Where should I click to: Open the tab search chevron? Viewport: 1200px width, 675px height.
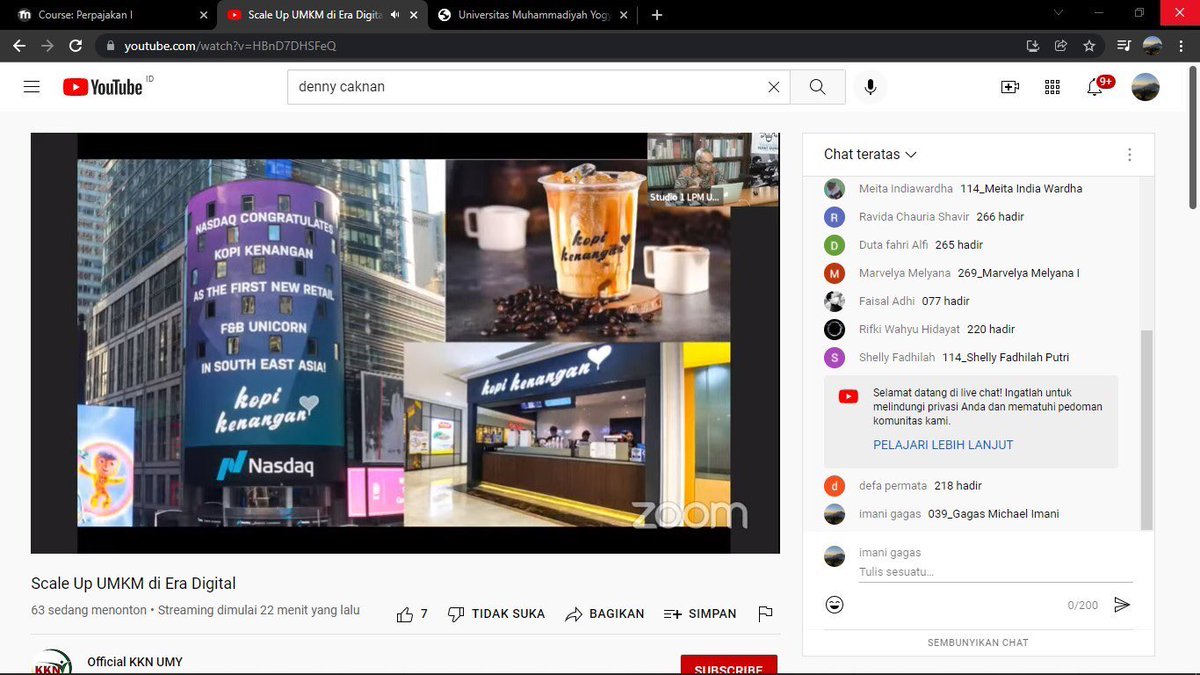coord(1059,13)
